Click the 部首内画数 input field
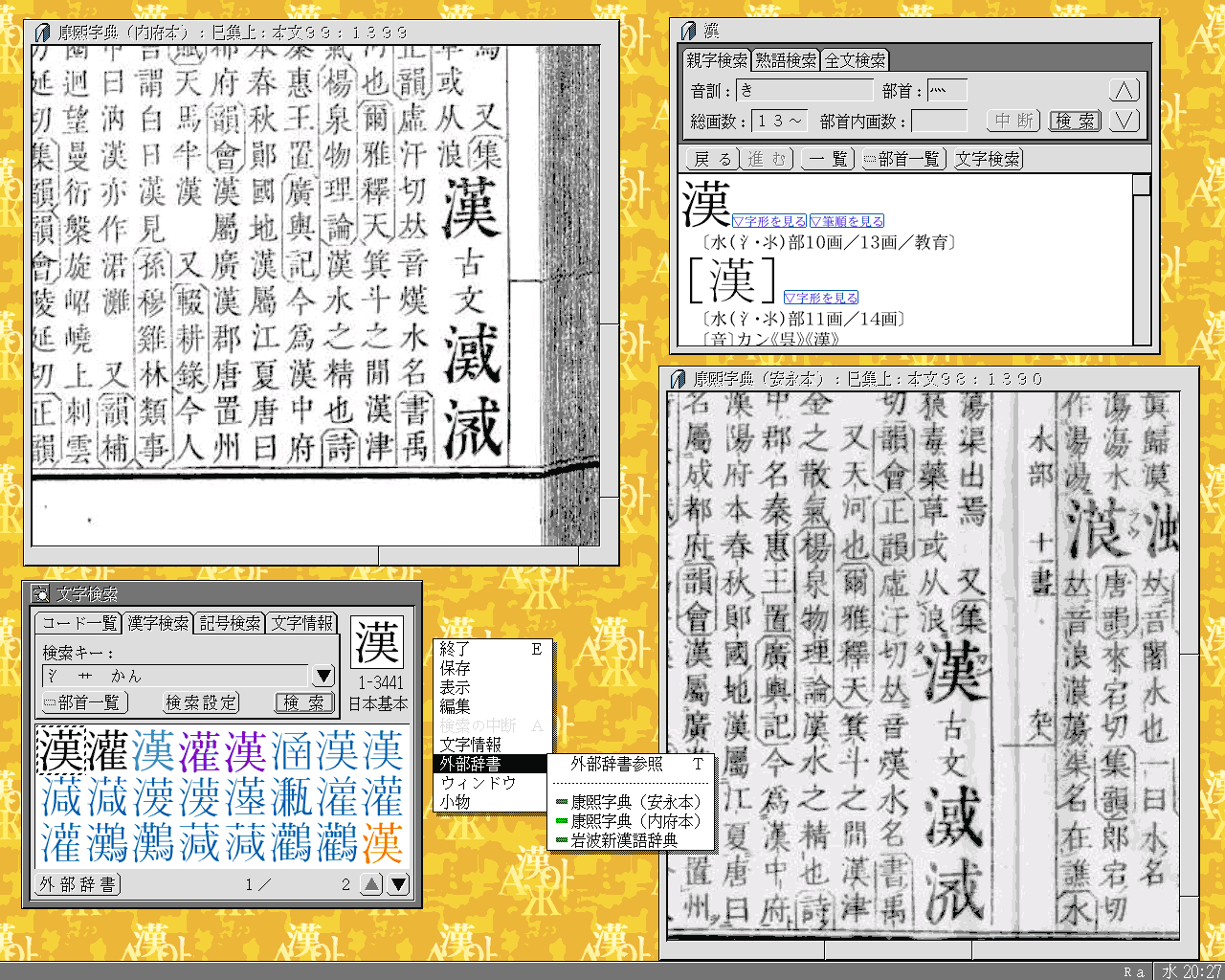Screen dimensions: 1225x980 tap(940, 121)
